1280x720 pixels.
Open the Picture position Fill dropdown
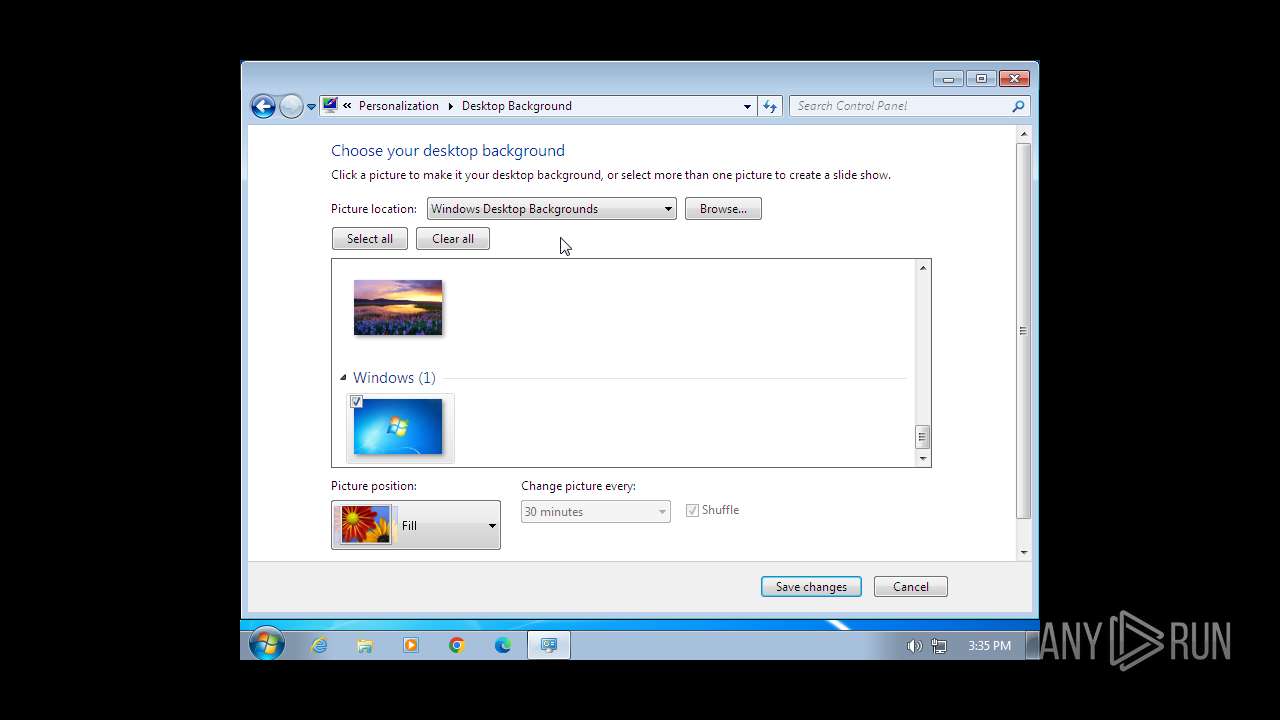pos(416,525)
